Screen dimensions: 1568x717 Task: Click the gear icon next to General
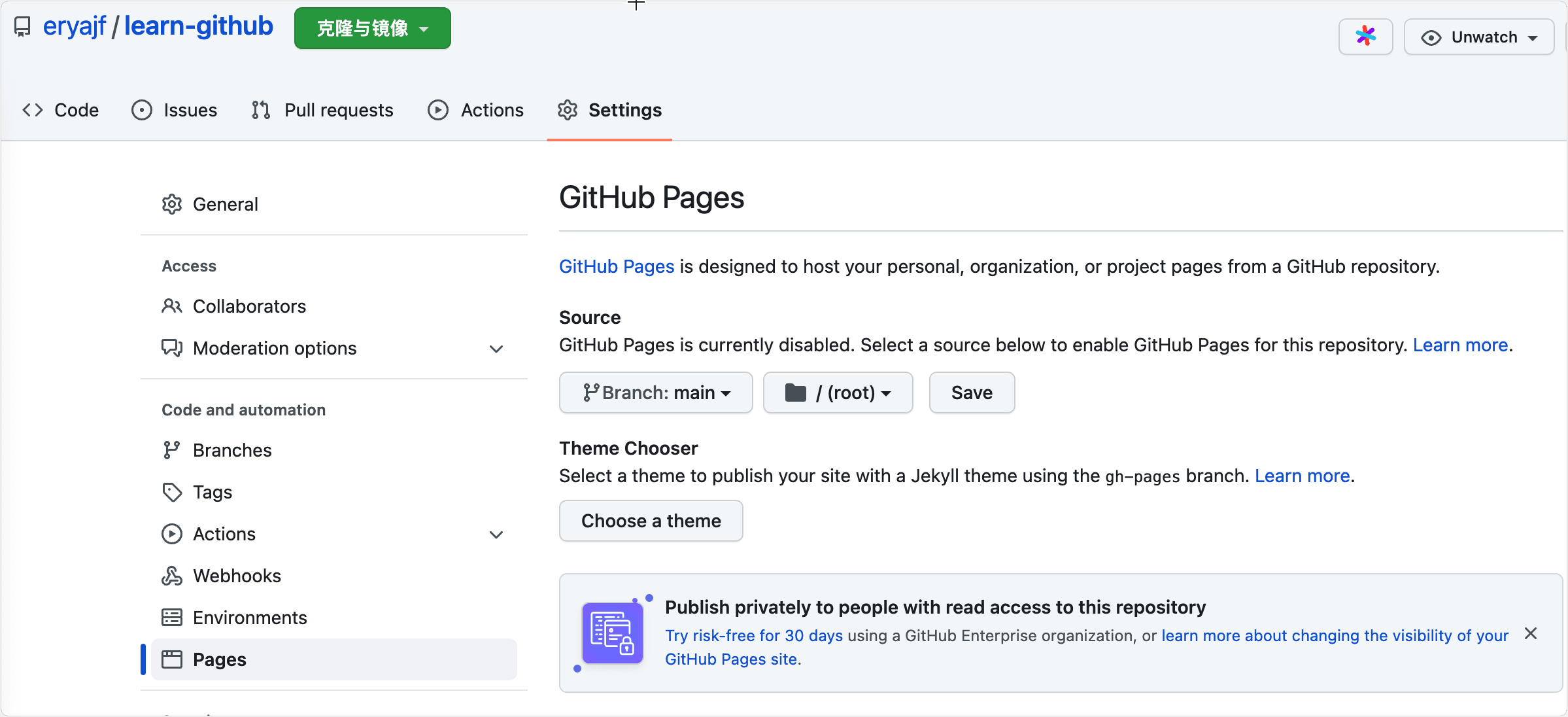click(172, 204)
